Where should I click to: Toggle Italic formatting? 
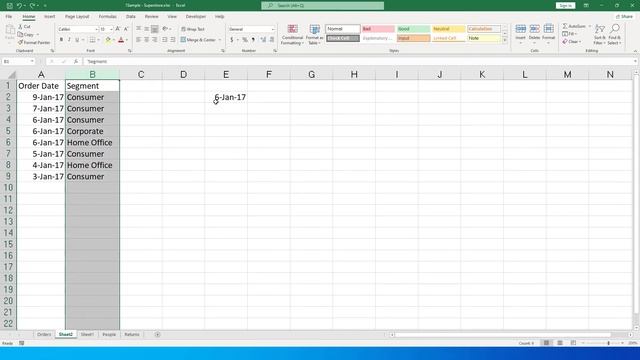click(69, 40)
